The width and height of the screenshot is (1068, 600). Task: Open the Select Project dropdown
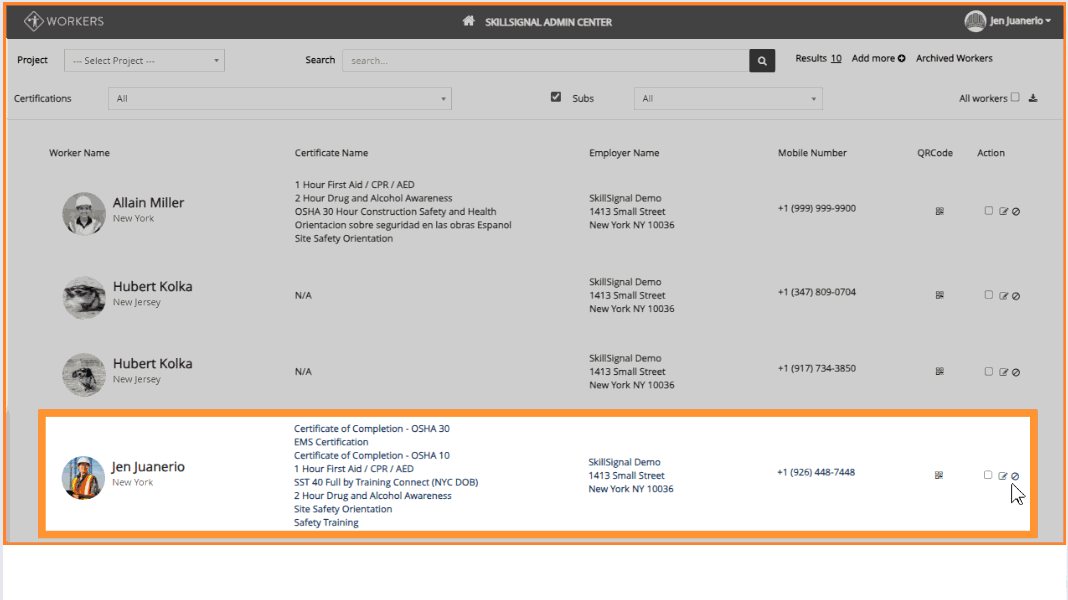pos(144,61)
